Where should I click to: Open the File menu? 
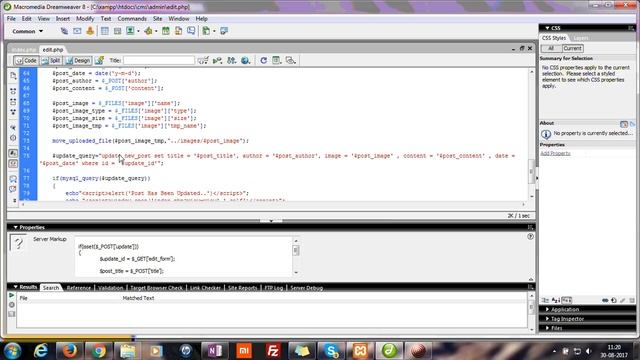(x=11, y=19)
